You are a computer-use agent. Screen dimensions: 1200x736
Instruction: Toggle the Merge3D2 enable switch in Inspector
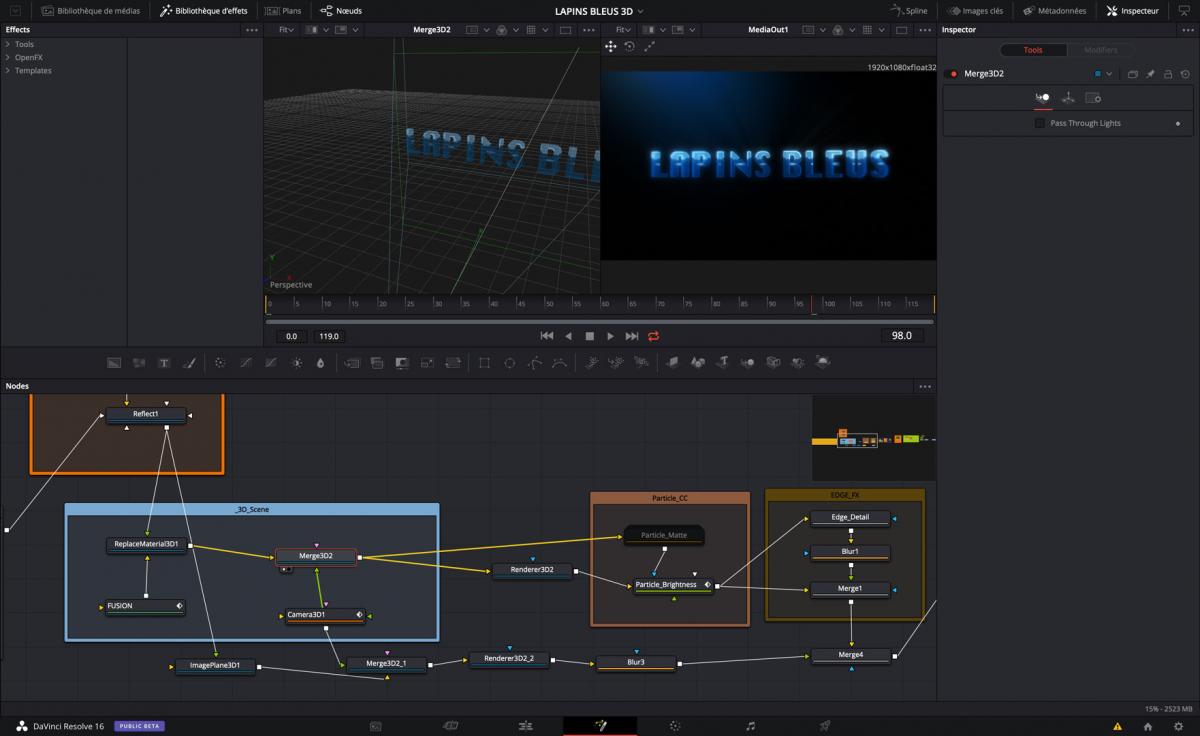coord(952,74)
